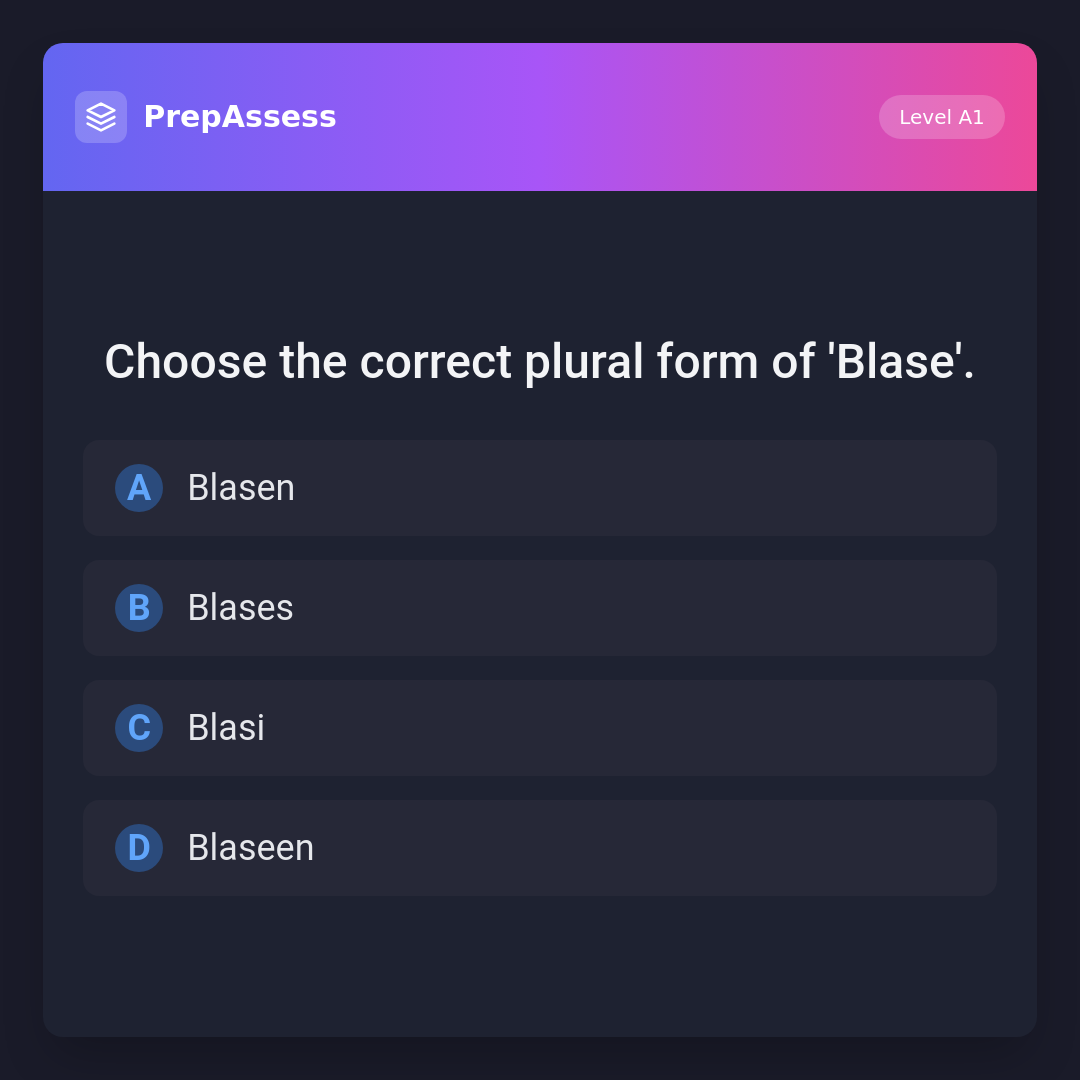Choose the answer option 'Blases'
The width and height of the screenshot is (1080, 1080).
pyautogui.click(x=240, y=608)
